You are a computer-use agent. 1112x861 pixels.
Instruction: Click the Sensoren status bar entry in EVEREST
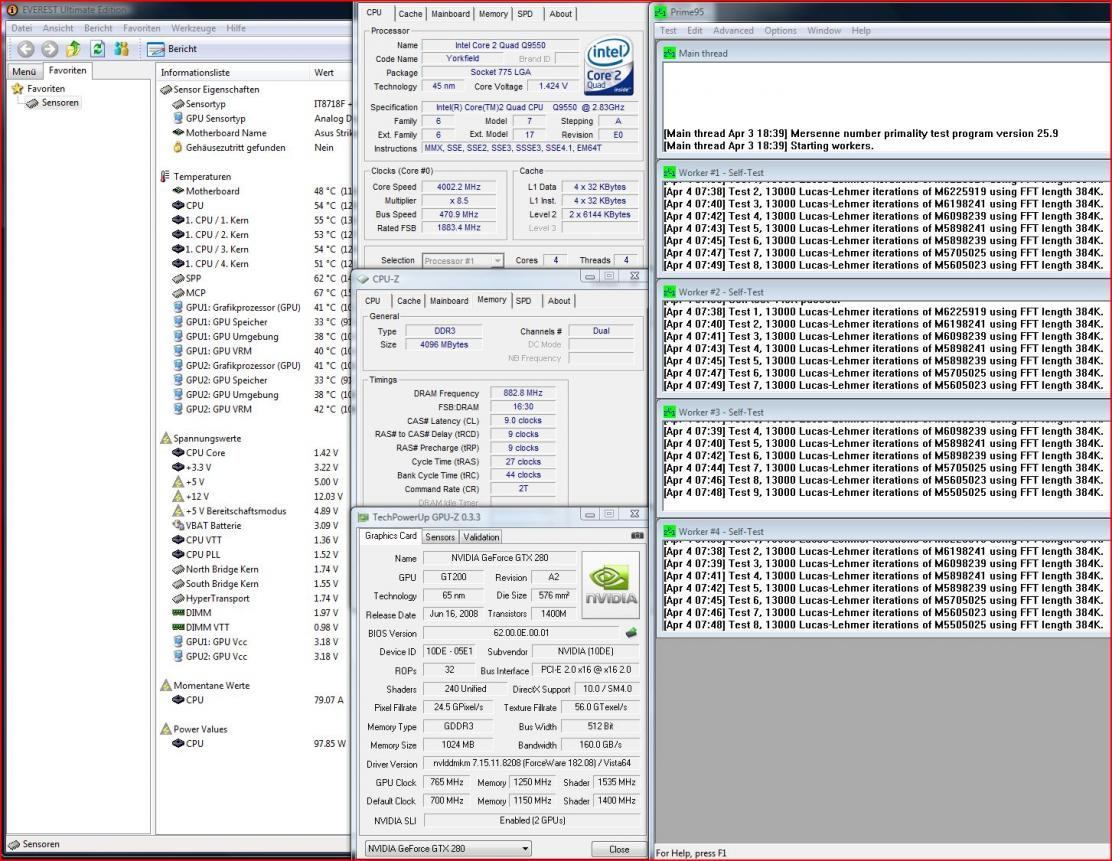34,844
